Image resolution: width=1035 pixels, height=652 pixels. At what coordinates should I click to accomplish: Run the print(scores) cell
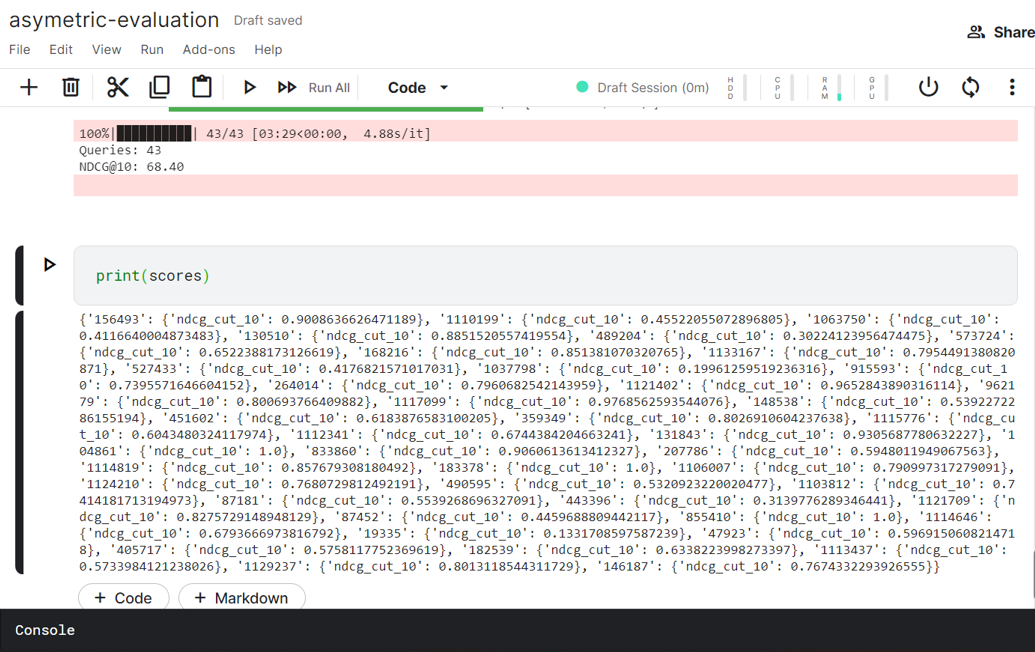pyautogui.click(x=50, y=264)
